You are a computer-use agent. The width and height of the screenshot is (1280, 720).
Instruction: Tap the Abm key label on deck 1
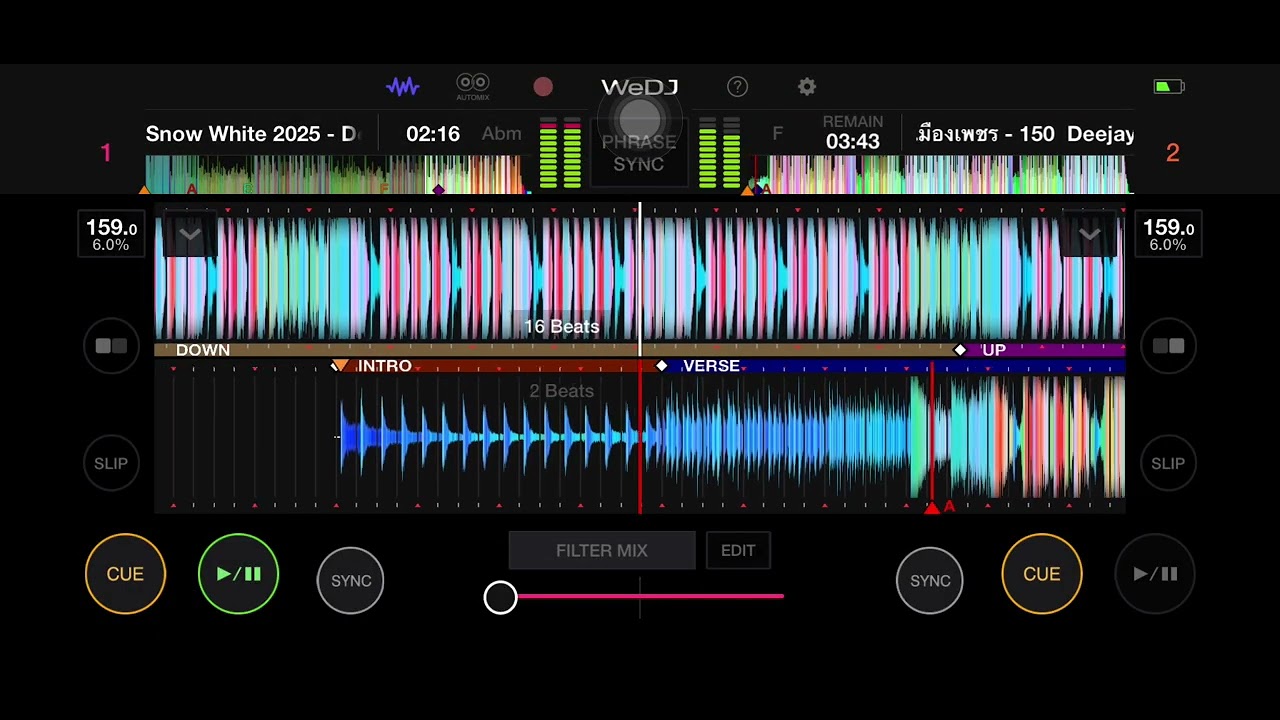501,134
